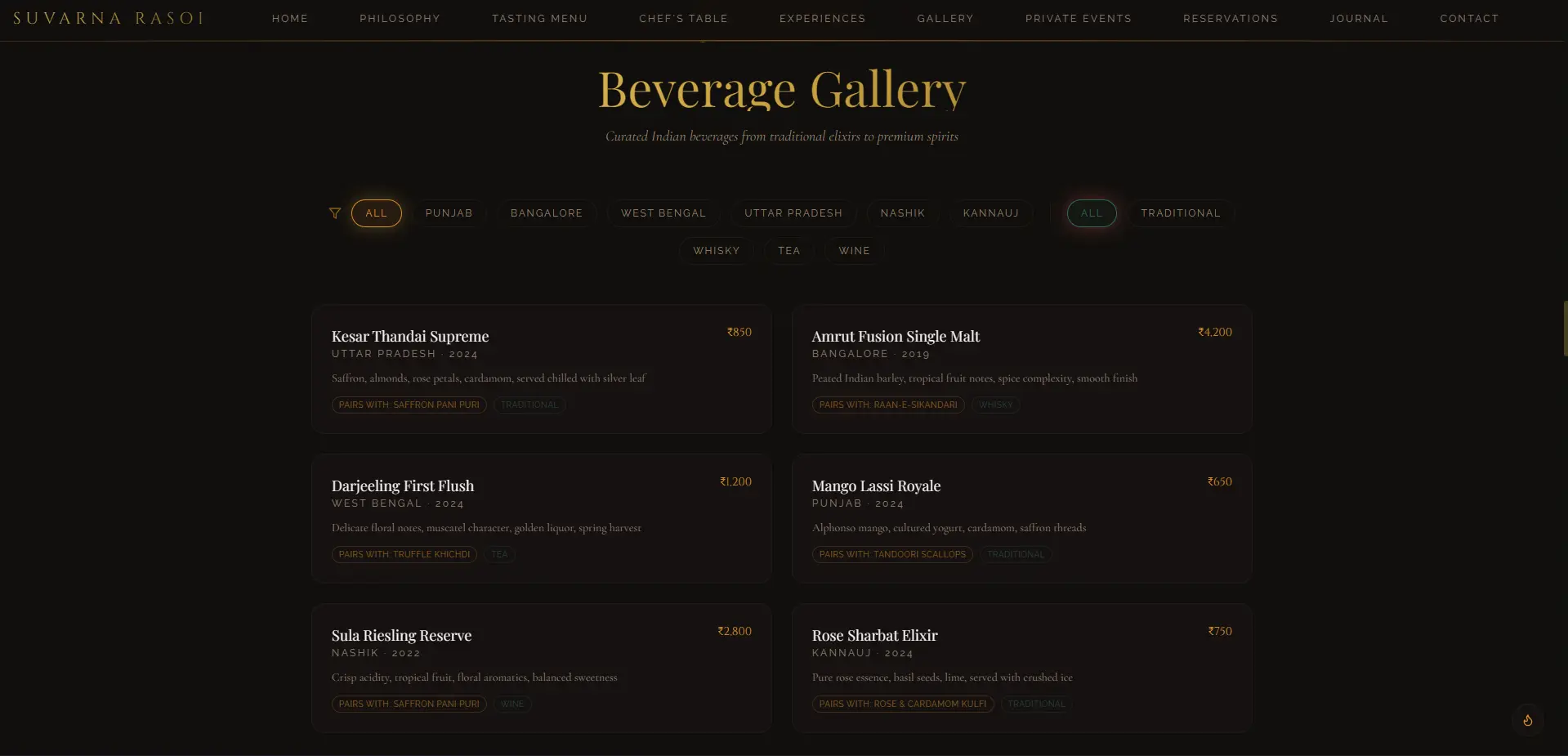
Task: Activate the UTTAR PRADESH filter
Action: coord(793,213)
